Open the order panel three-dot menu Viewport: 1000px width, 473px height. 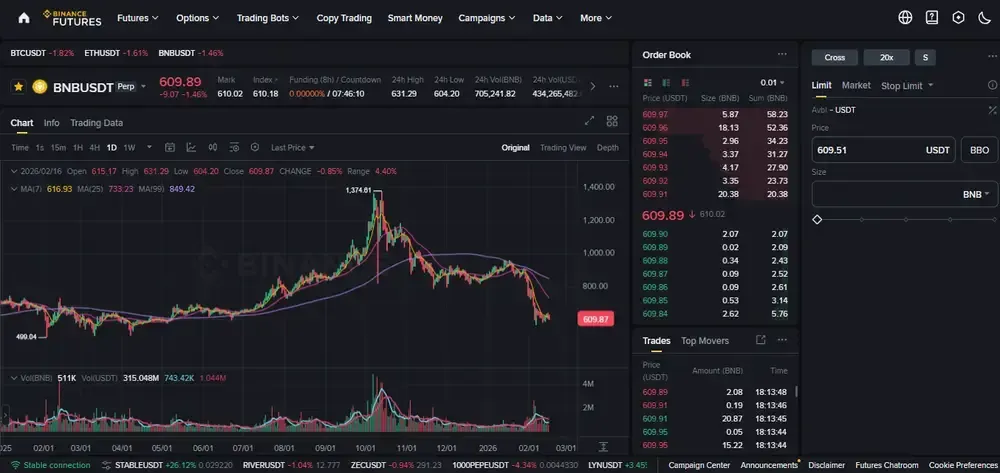coord(992,57)
